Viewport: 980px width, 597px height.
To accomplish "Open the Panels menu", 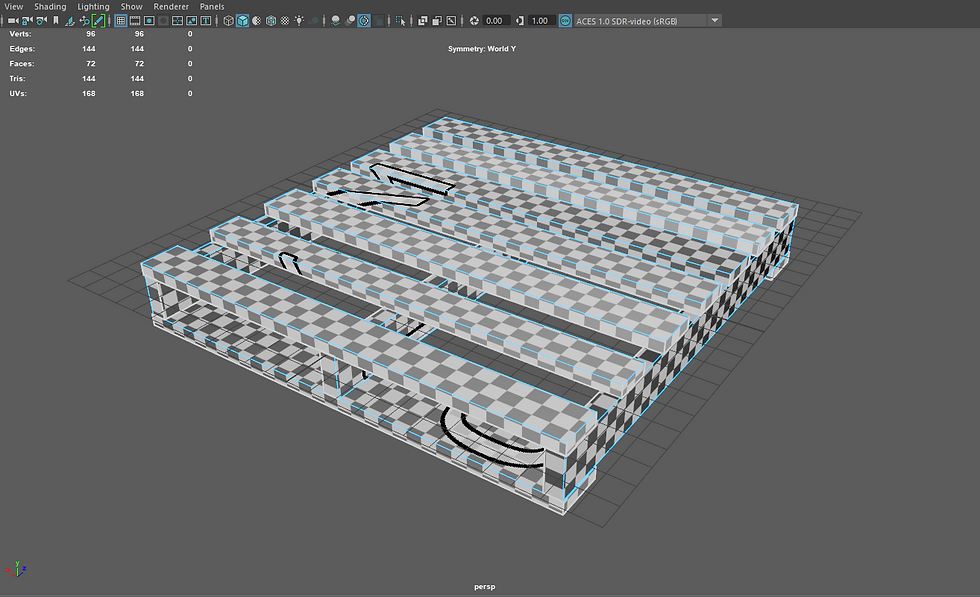I will click(x=212, y=6).
